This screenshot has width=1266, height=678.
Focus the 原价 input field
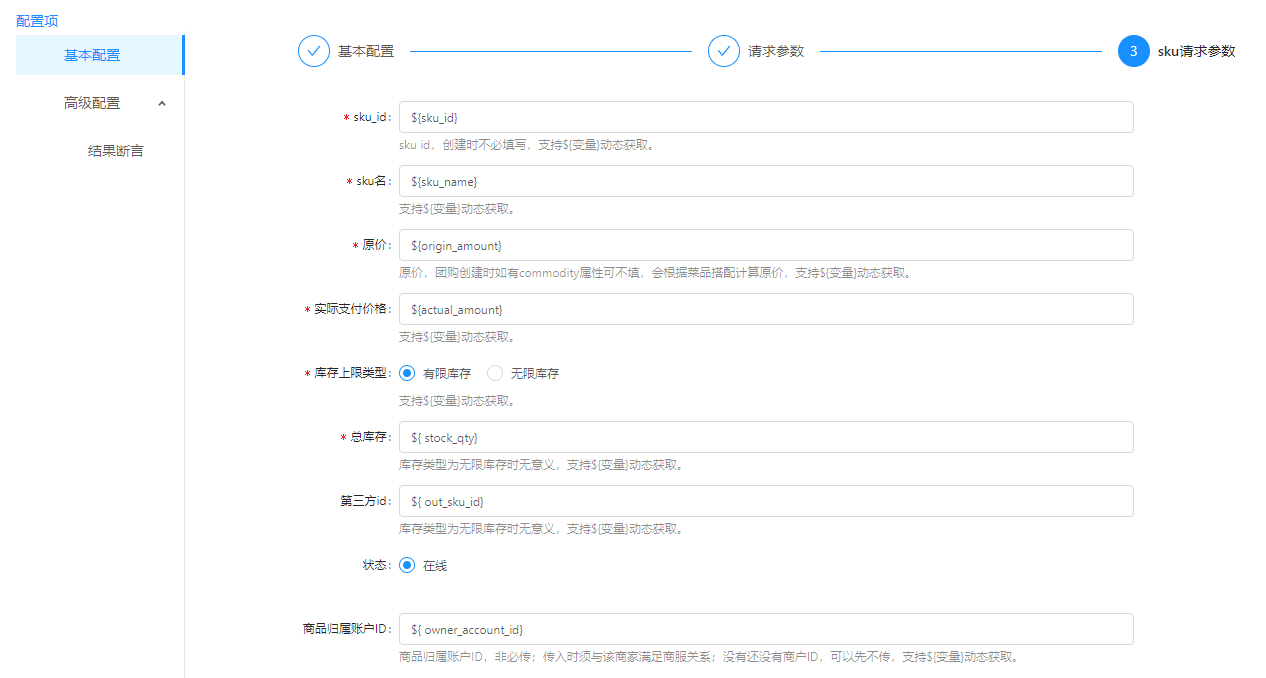pyautogui.click(x=766, y=245)
